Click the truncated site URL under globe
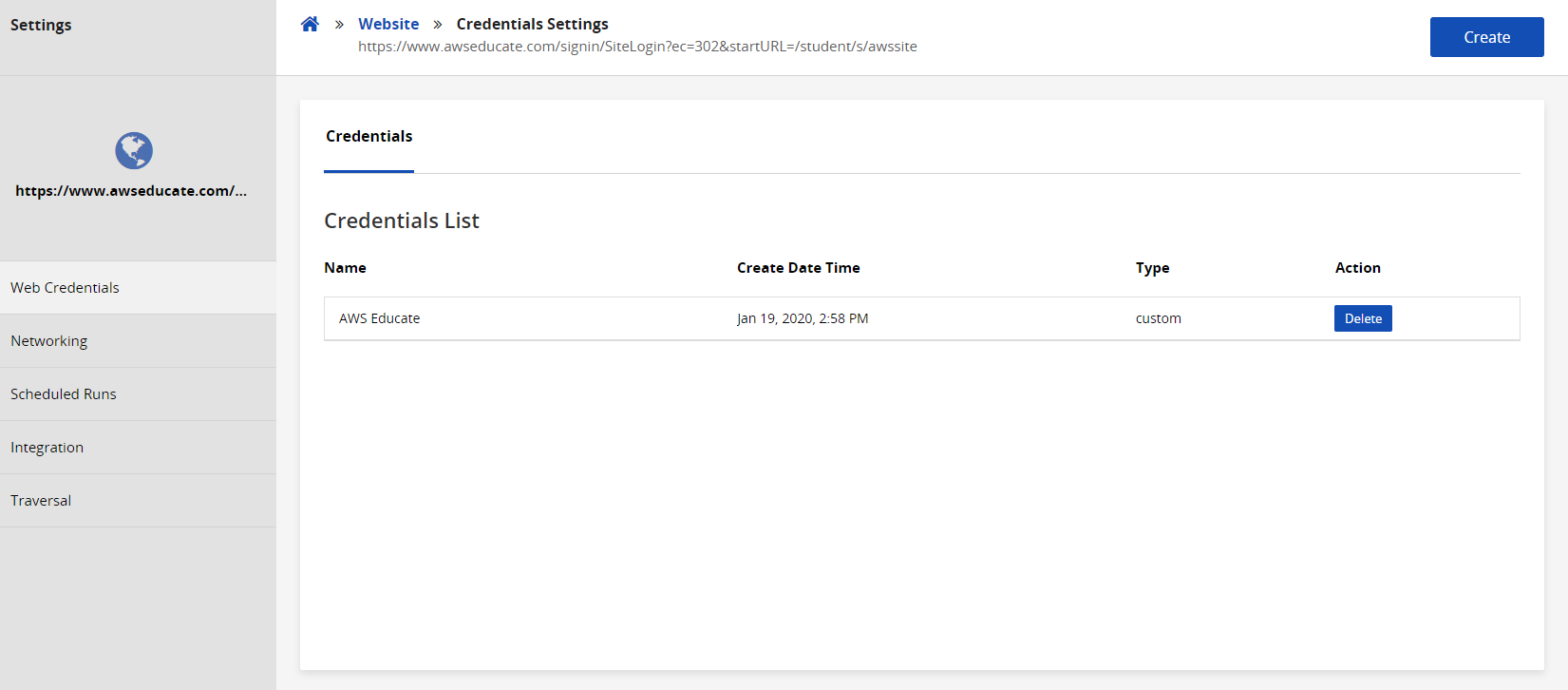Viewport: 1568px width, 690px height. 131,191
